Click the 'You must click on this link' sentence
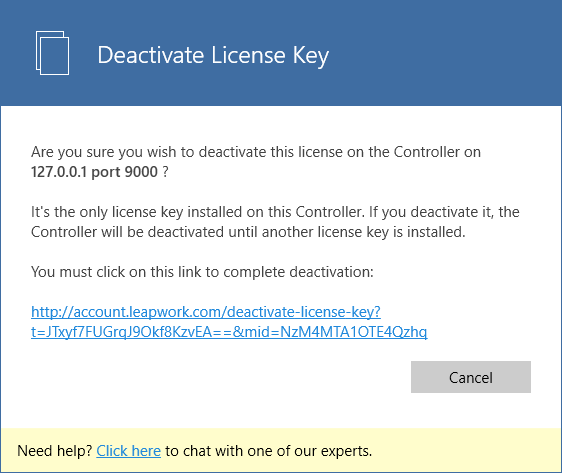Viewport: 562px width, 473px height. pos(202,272)
